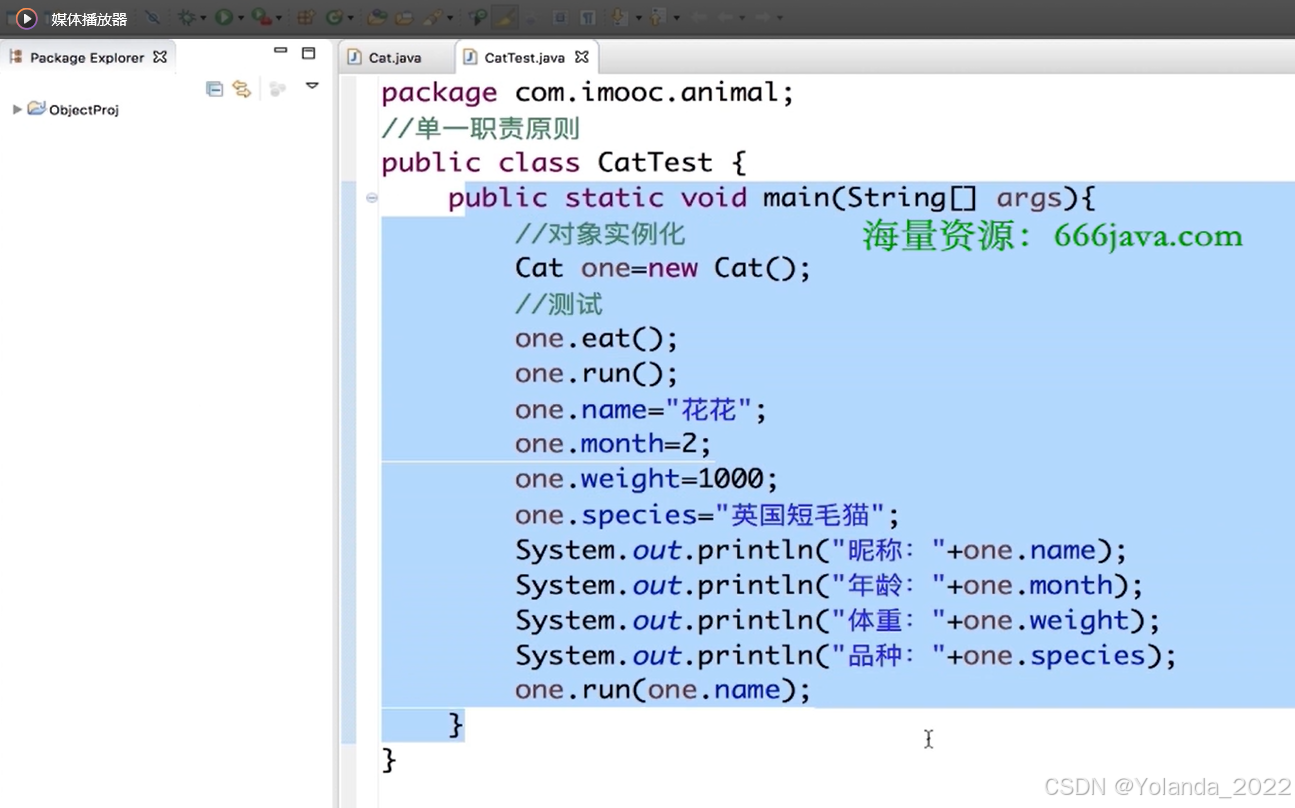Click the 'one.weight=1000;' line
The image size is (1295, 808).
[646, 479]
